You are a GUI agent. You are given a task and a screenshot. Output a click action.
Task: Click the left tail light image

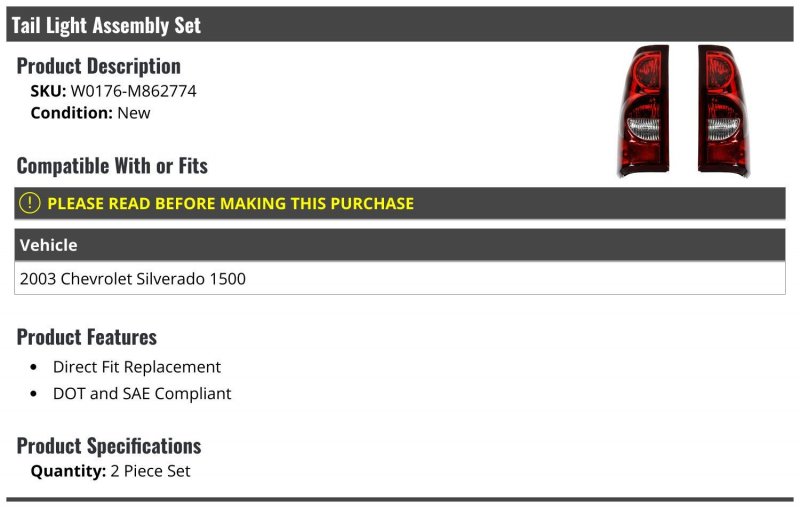click(x=643, y=111)
